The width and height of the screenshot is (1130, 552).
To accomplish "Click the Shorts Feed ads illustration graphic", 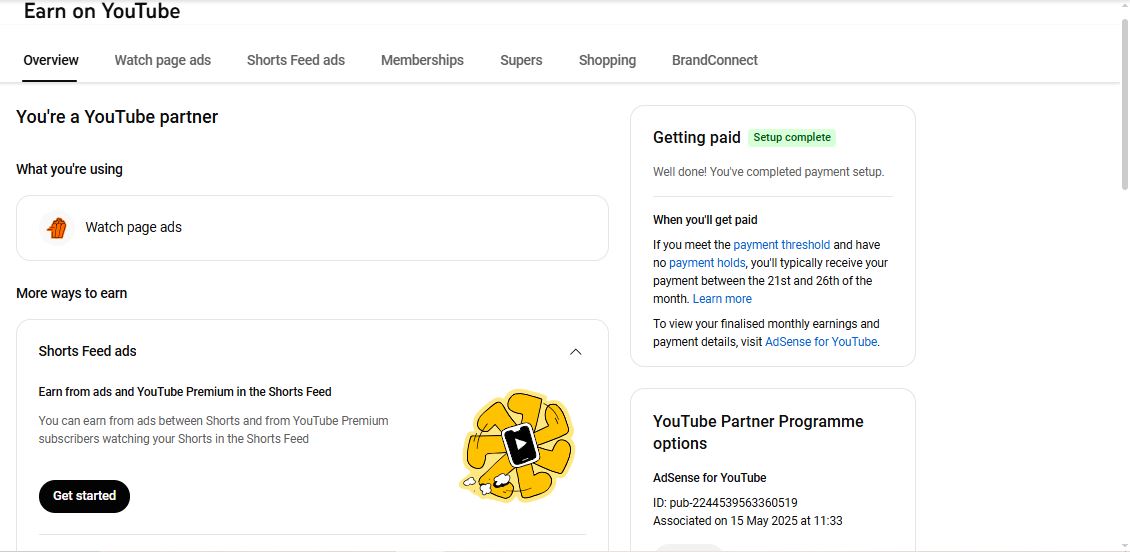I will coord(517,445).
